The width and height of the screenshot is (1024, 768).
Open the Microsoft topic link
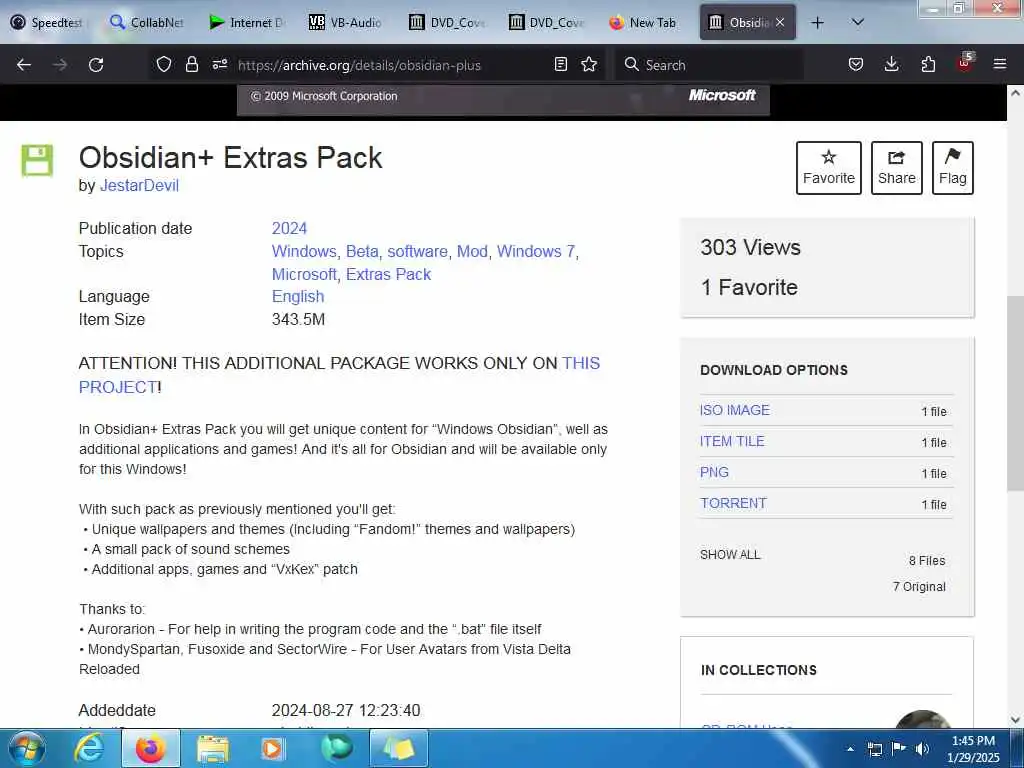pyautogui.click(x=304, y=274)
